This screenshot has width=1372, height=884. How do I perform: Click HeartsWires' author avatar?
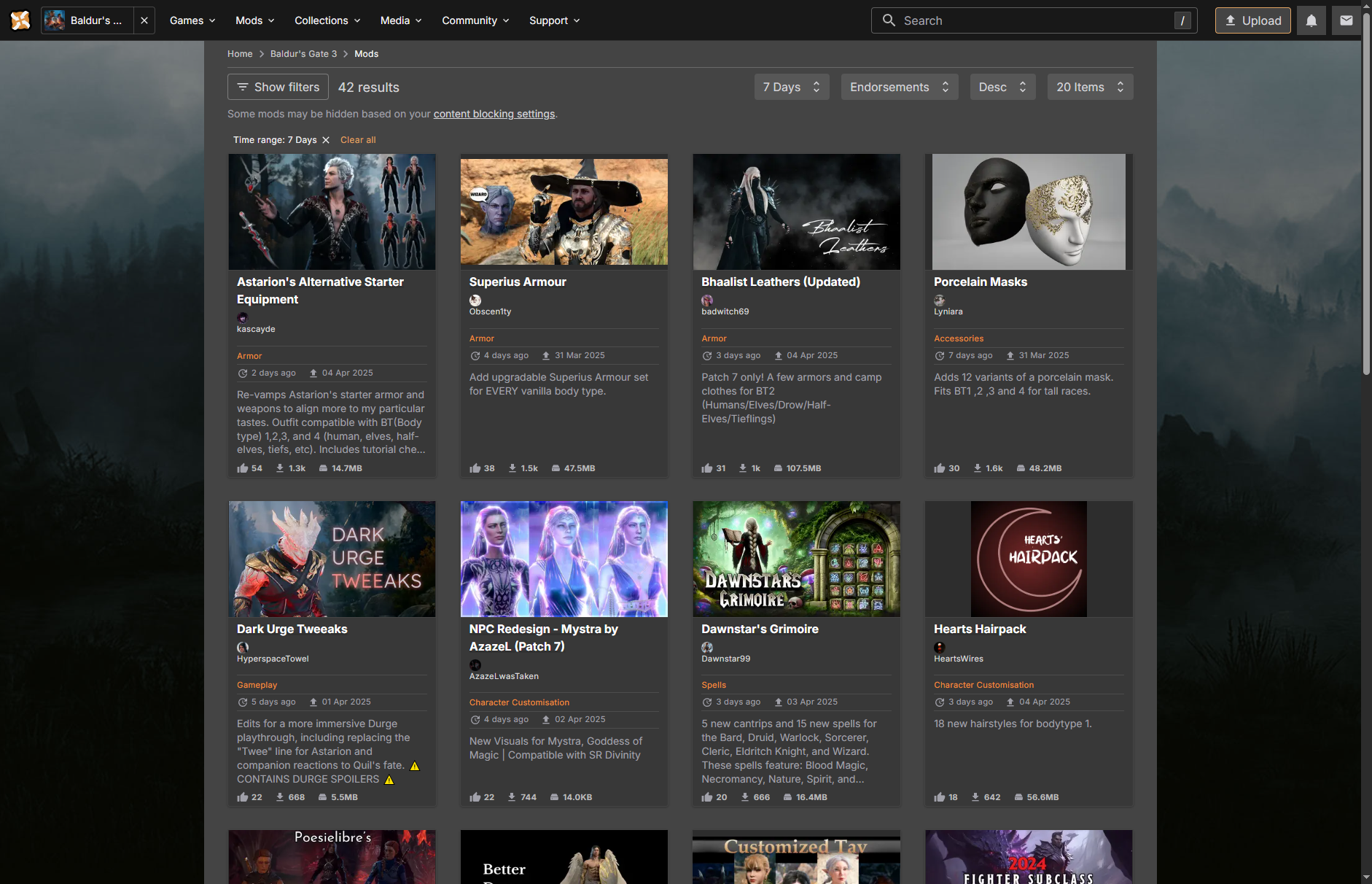tap(940, 647)
